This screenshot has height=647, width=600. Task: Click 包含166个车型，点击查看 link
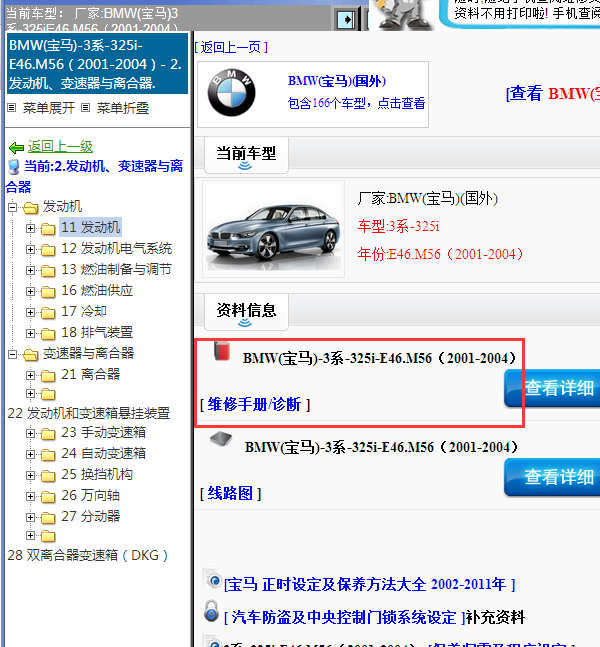click(356, 103)
